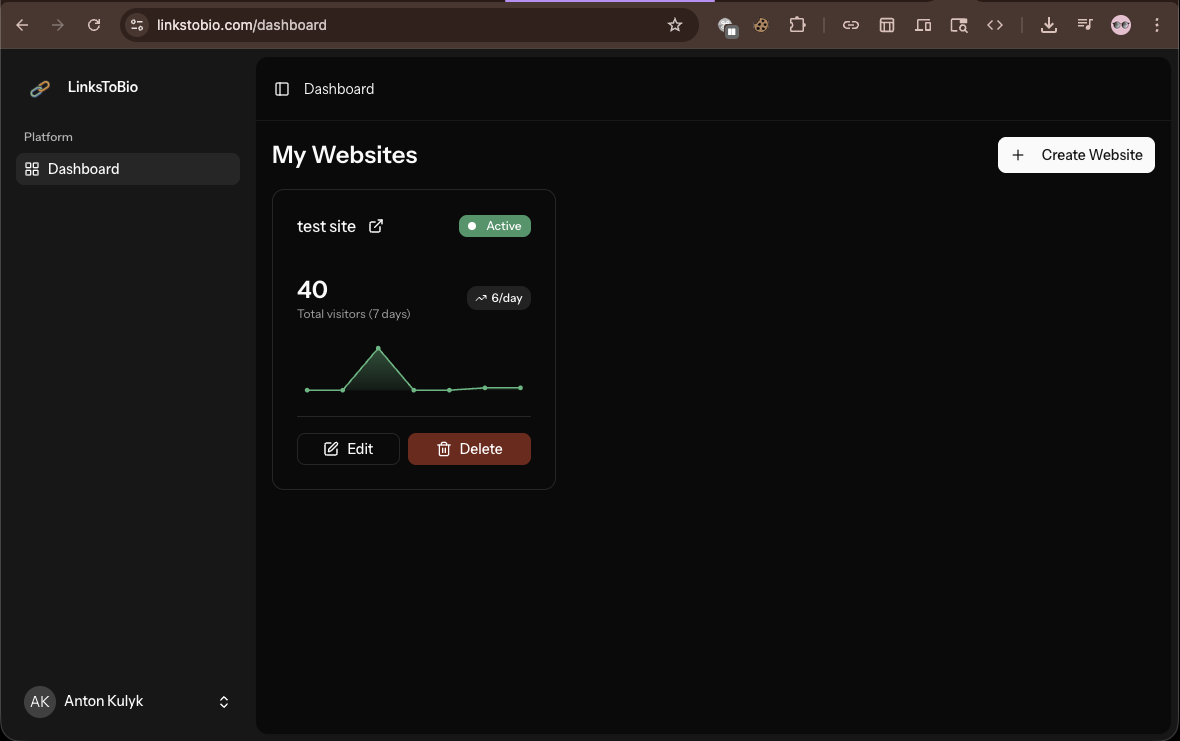This screenshot has height=741, width=1180.
Task: Open the Chrome three-dot menu
Action: 1157,24
